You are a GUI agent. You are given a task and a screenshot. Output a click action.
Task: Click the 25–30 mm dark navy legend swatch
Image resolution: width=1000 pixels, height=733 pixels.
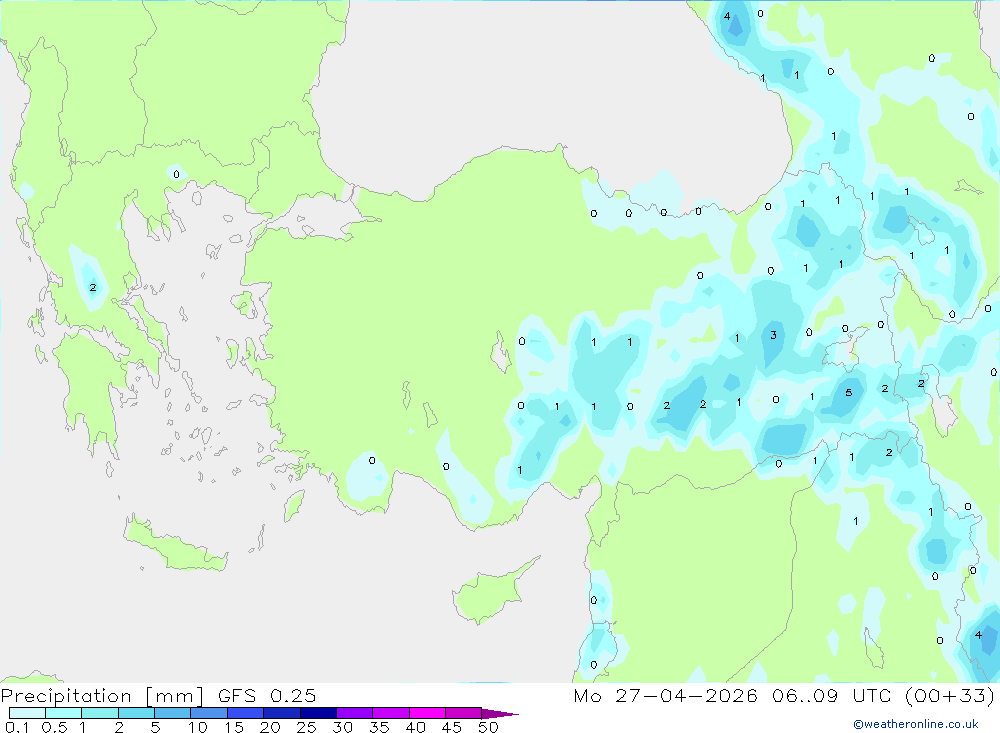318,713
